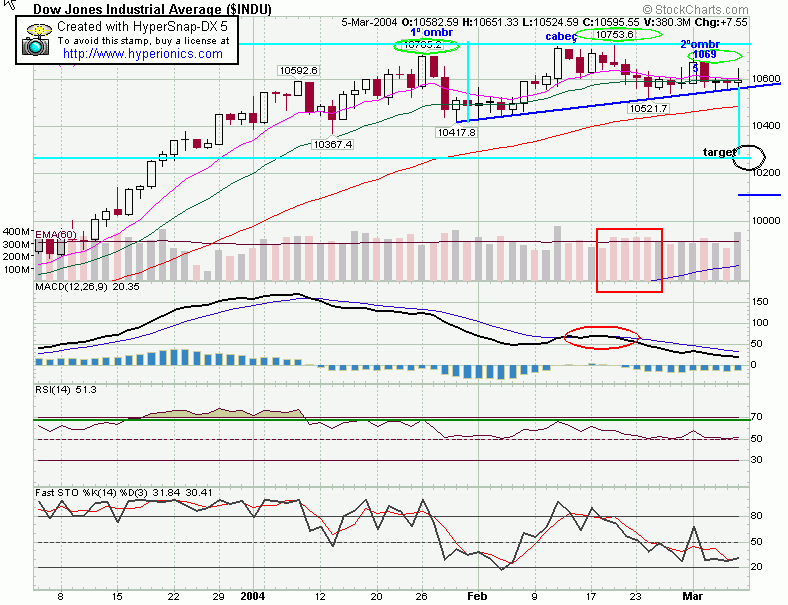This screenshot has width=788, height=605.
Task: Click the low price label 10417.8
Action: (456, 132)
